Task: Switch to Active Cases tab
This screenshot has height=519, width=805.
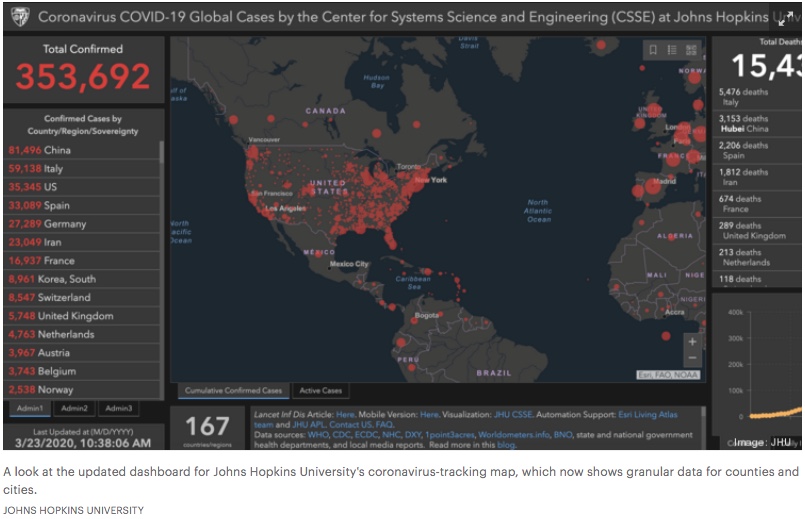Action: 321,391
